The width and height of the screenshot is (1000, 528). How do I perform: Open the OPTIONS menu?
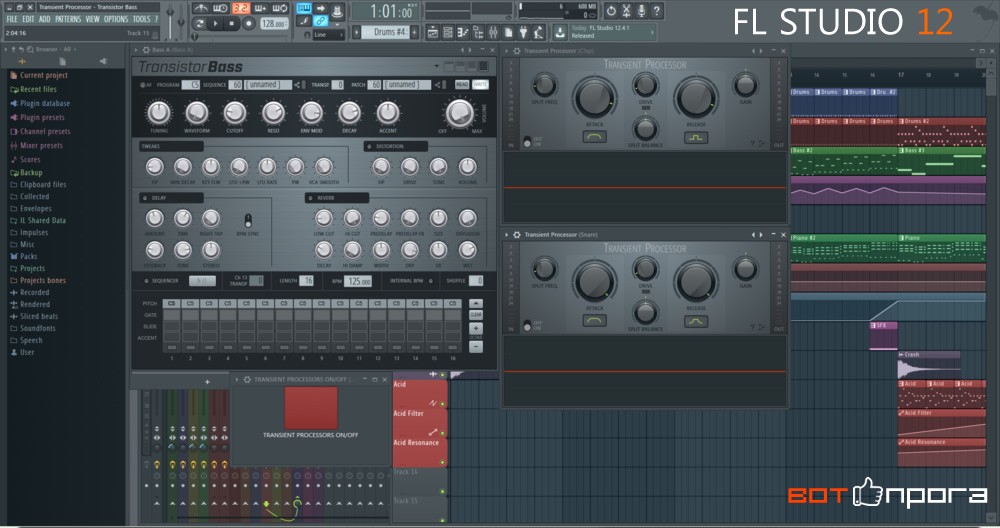116,19
